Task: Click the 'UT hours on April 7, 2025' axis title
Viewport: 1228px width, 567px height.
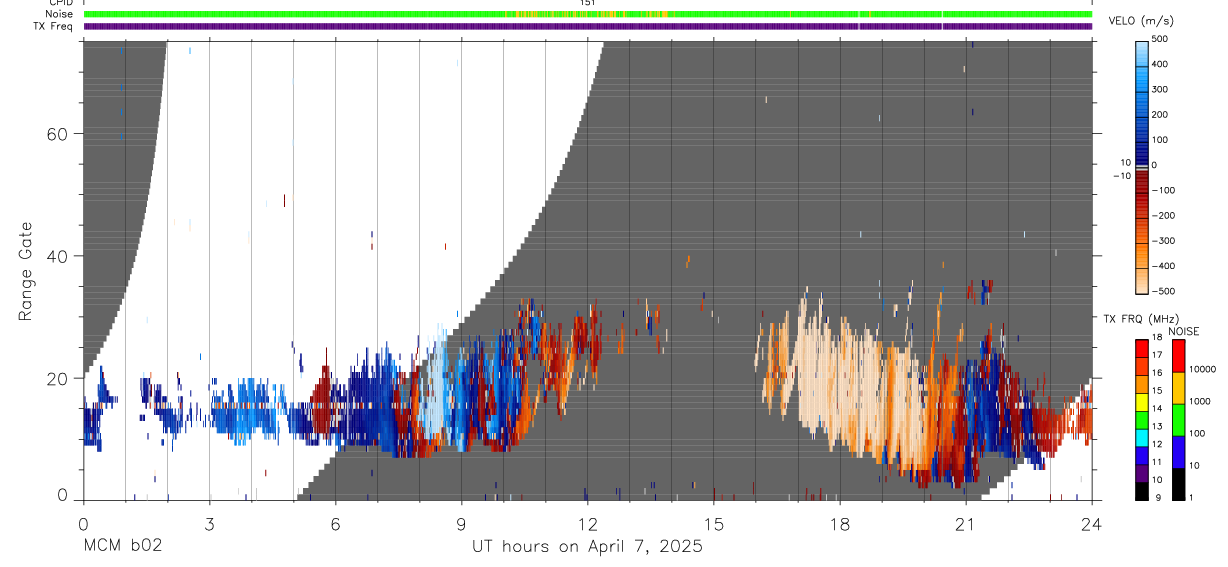Action: [x=588, y=547]
